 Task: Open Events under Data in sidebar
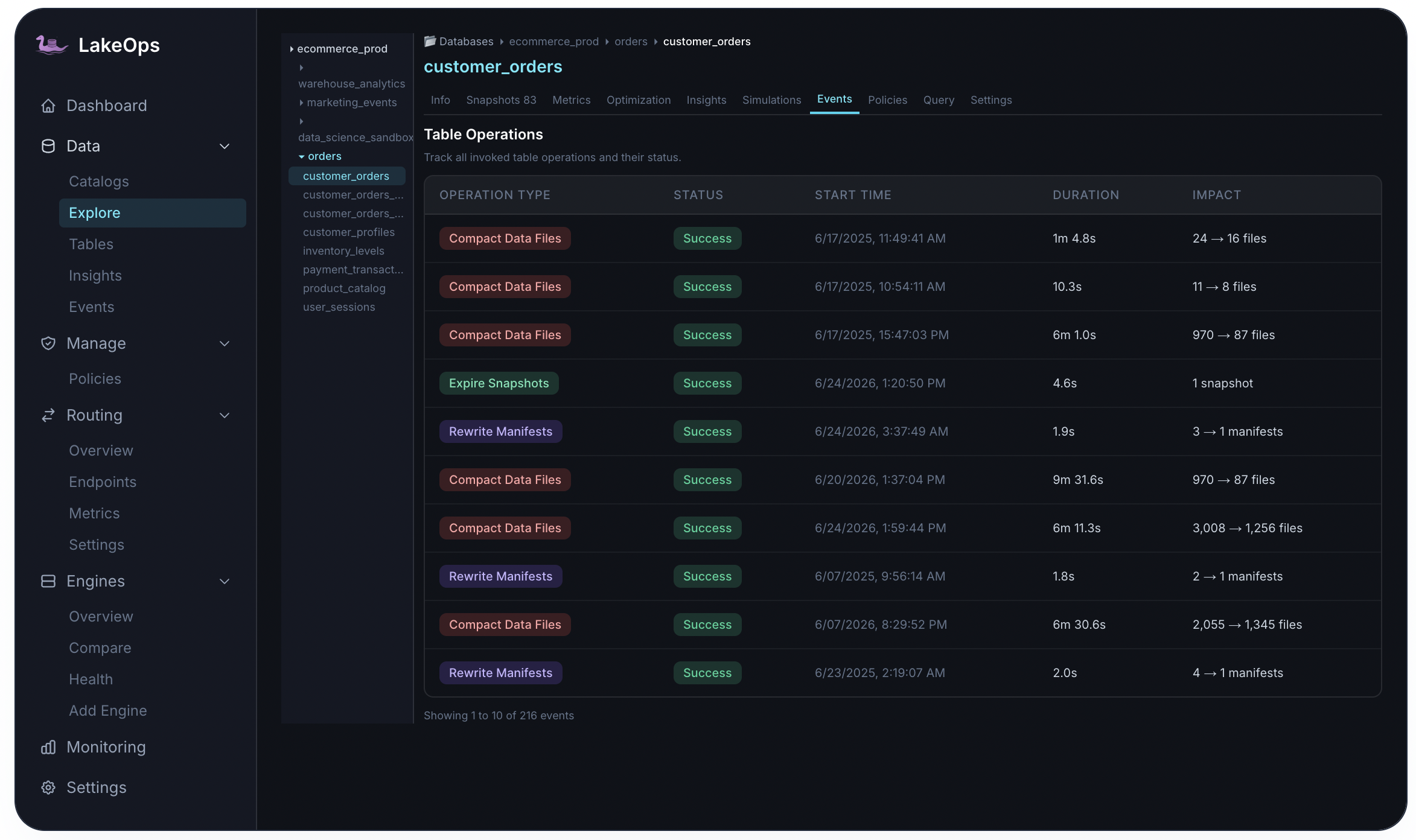point(92,307)
